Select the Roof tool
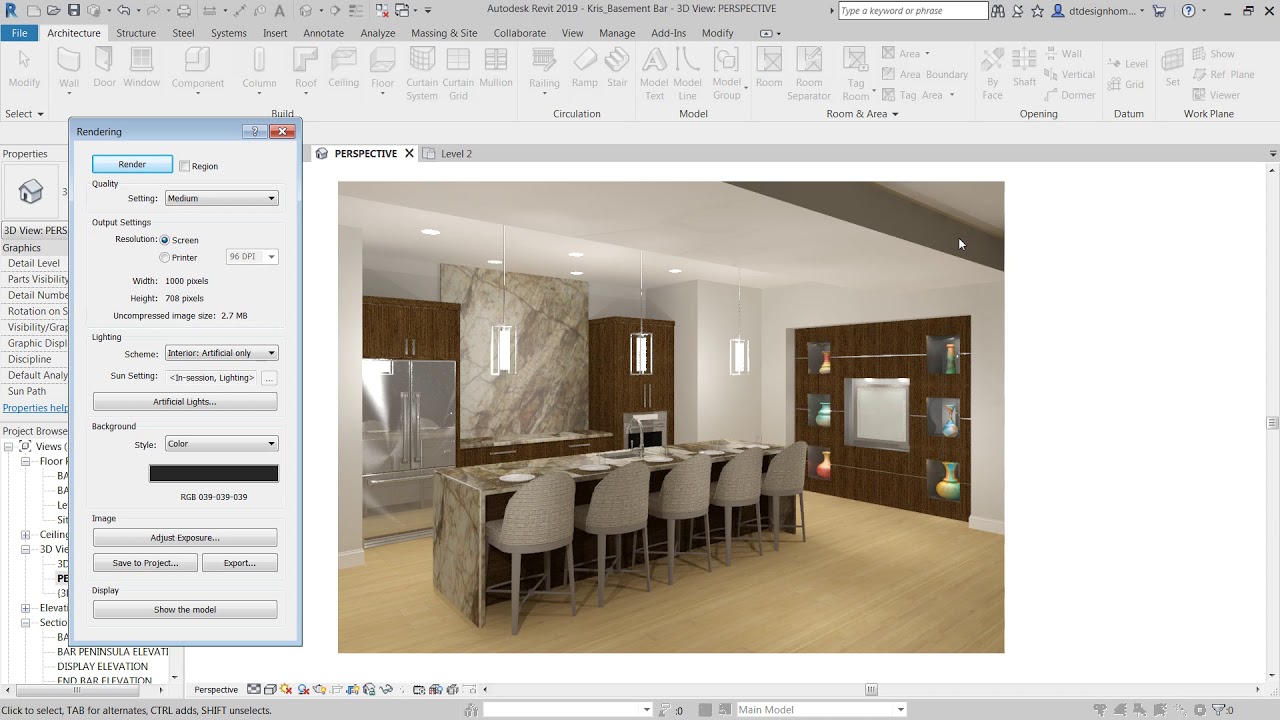The width and height of the screenshot is (1280, 720). coord(306,68)
